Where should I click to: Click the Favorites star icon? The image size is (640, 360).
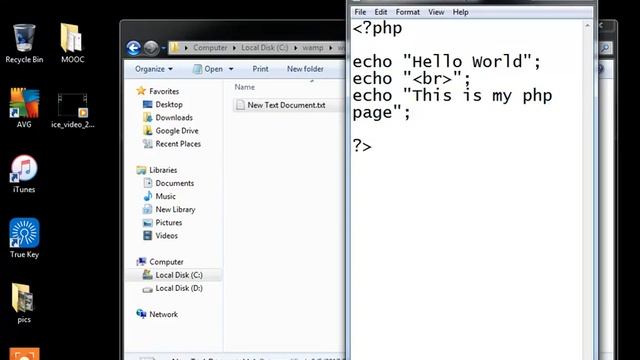[x=141, y=91]
